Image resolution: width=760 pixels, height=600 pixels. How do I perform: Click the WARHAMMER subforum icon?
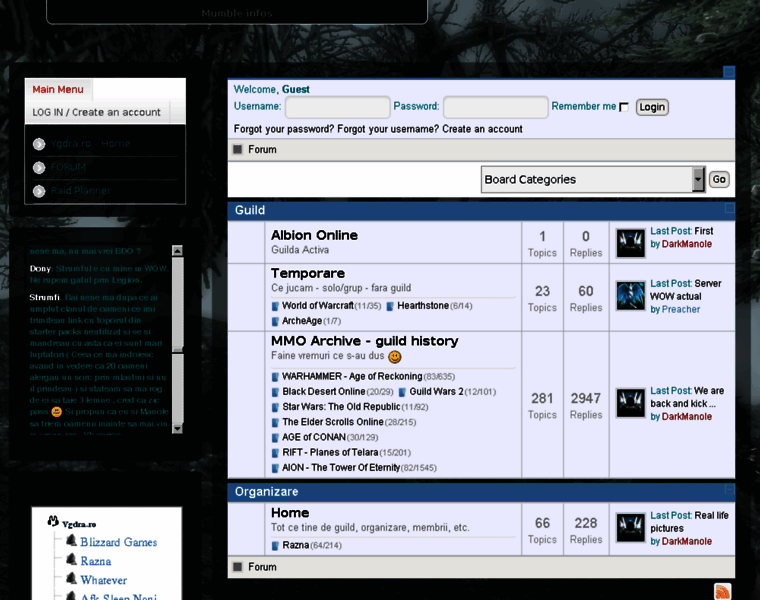pos(275,377)
